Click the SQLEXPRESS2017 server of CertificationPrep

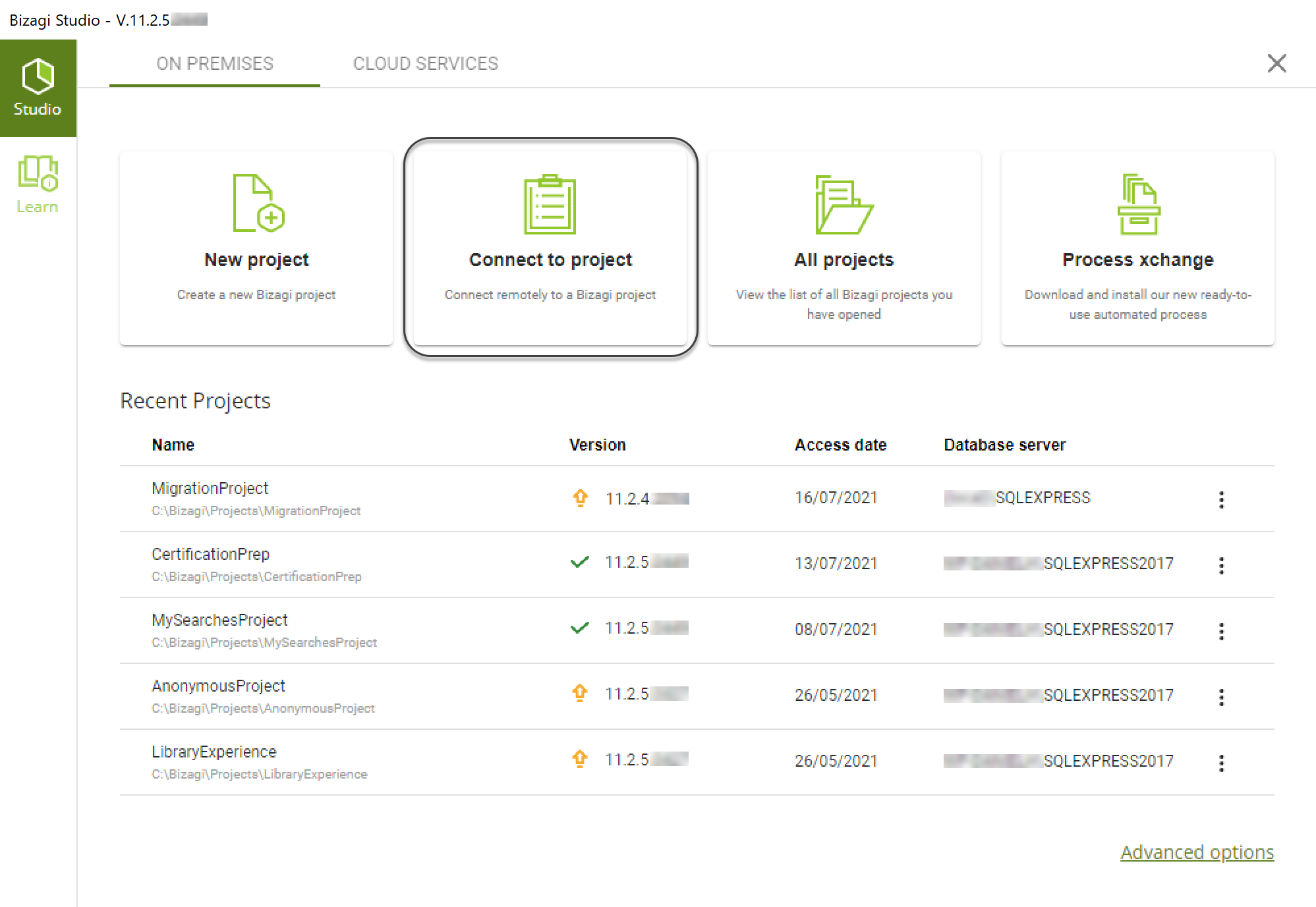[1058, 563]
